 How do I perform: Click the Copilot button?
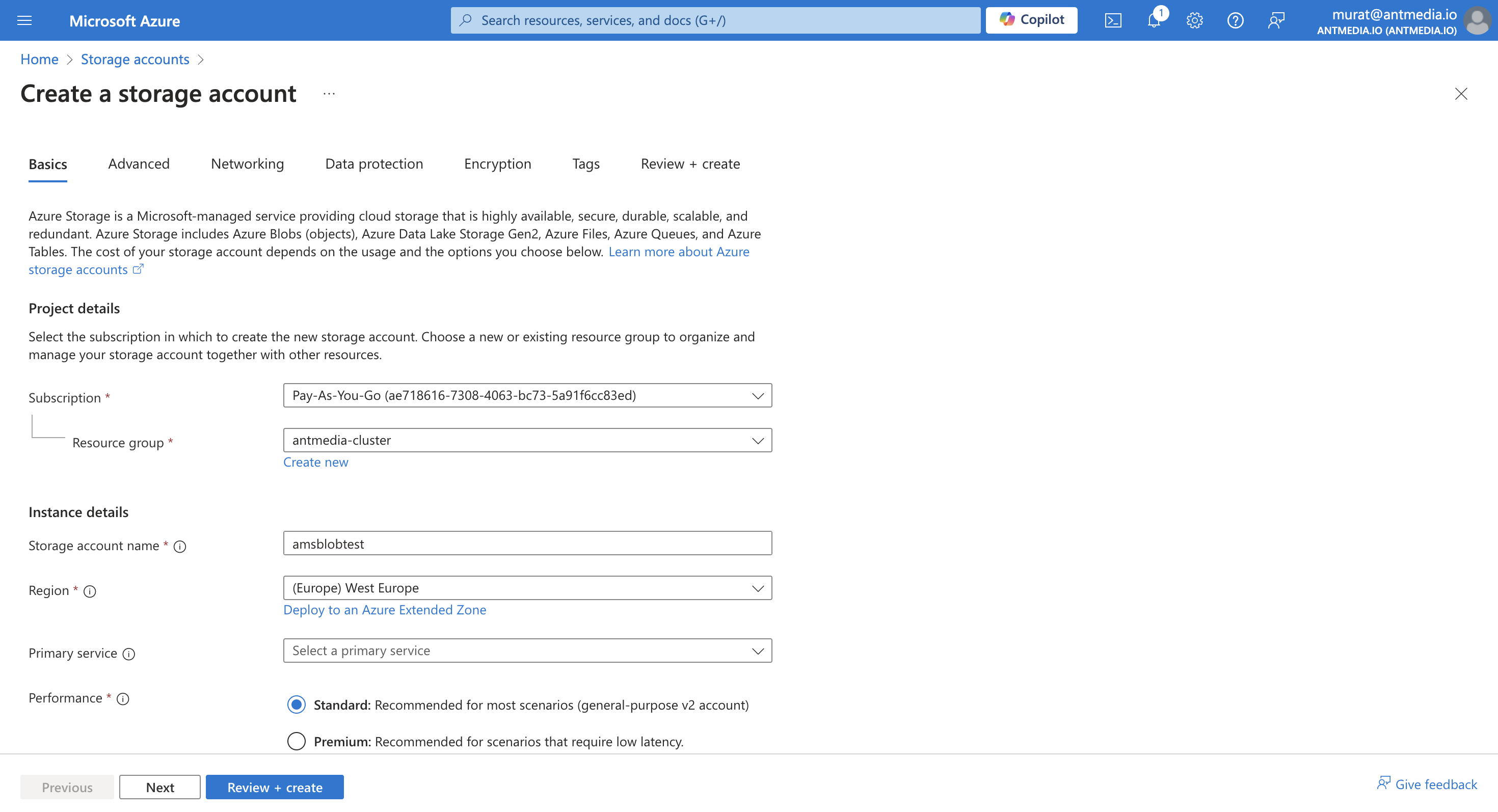tap(1032, 20)
